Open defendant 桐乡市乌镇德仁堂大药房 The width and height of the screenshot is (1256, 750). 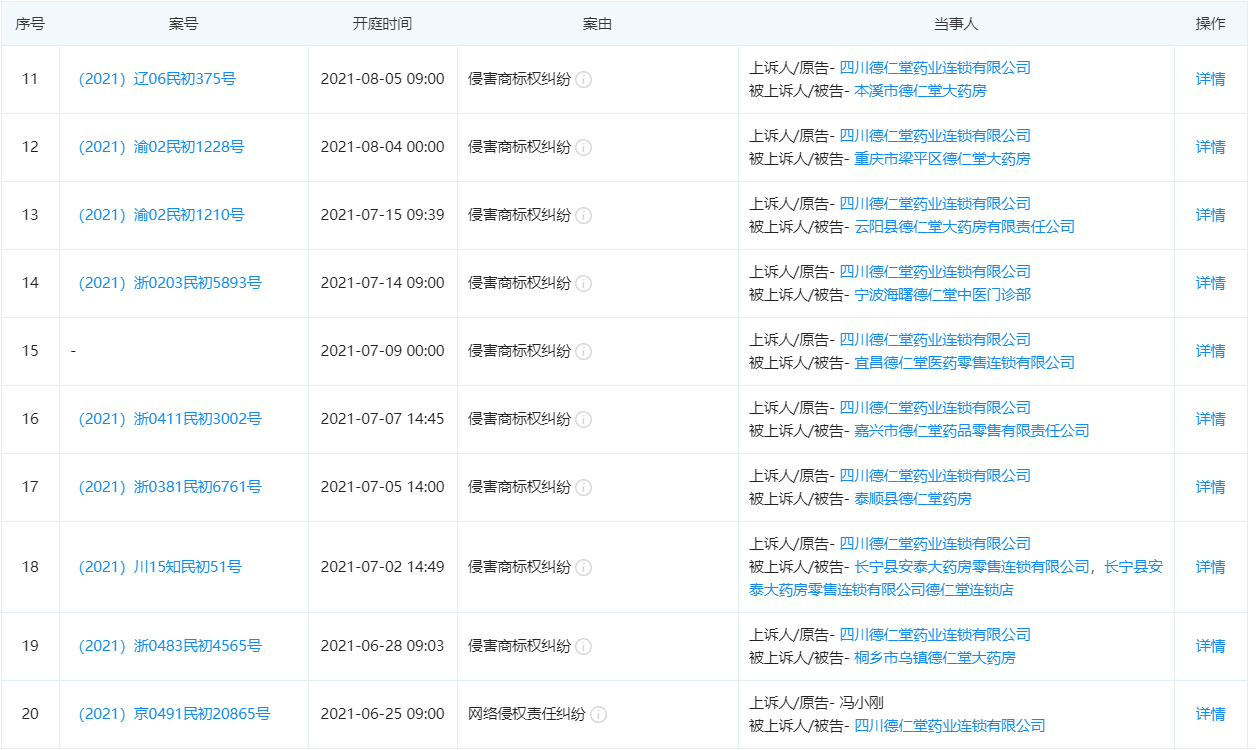(x=935, y=658)
